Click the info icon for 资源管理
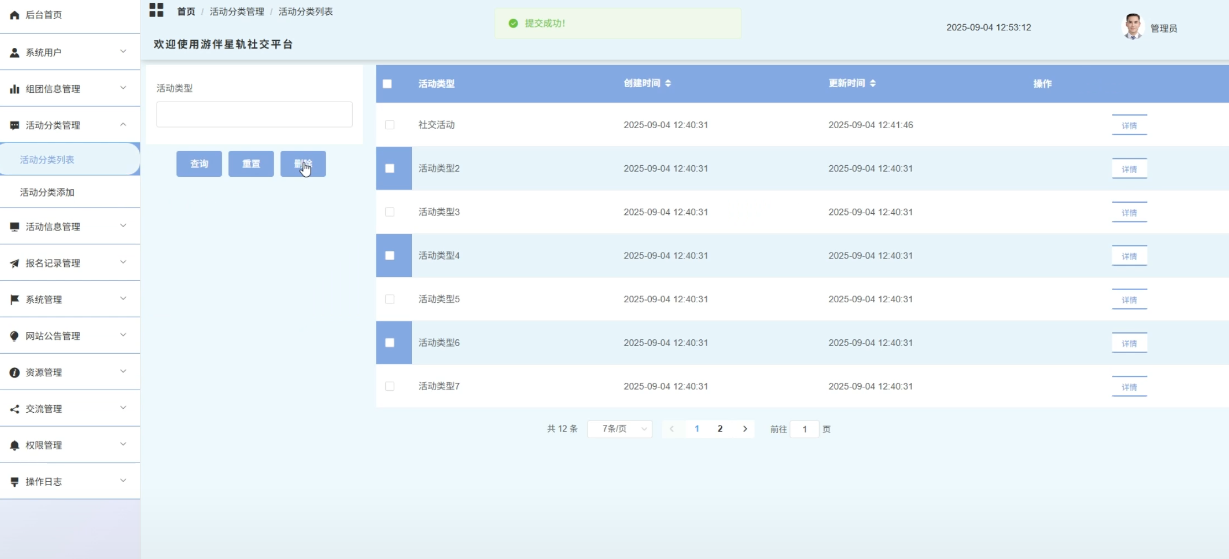Image resolution: width=1229 pixels, height=559 pixels. tap(15, 372)
